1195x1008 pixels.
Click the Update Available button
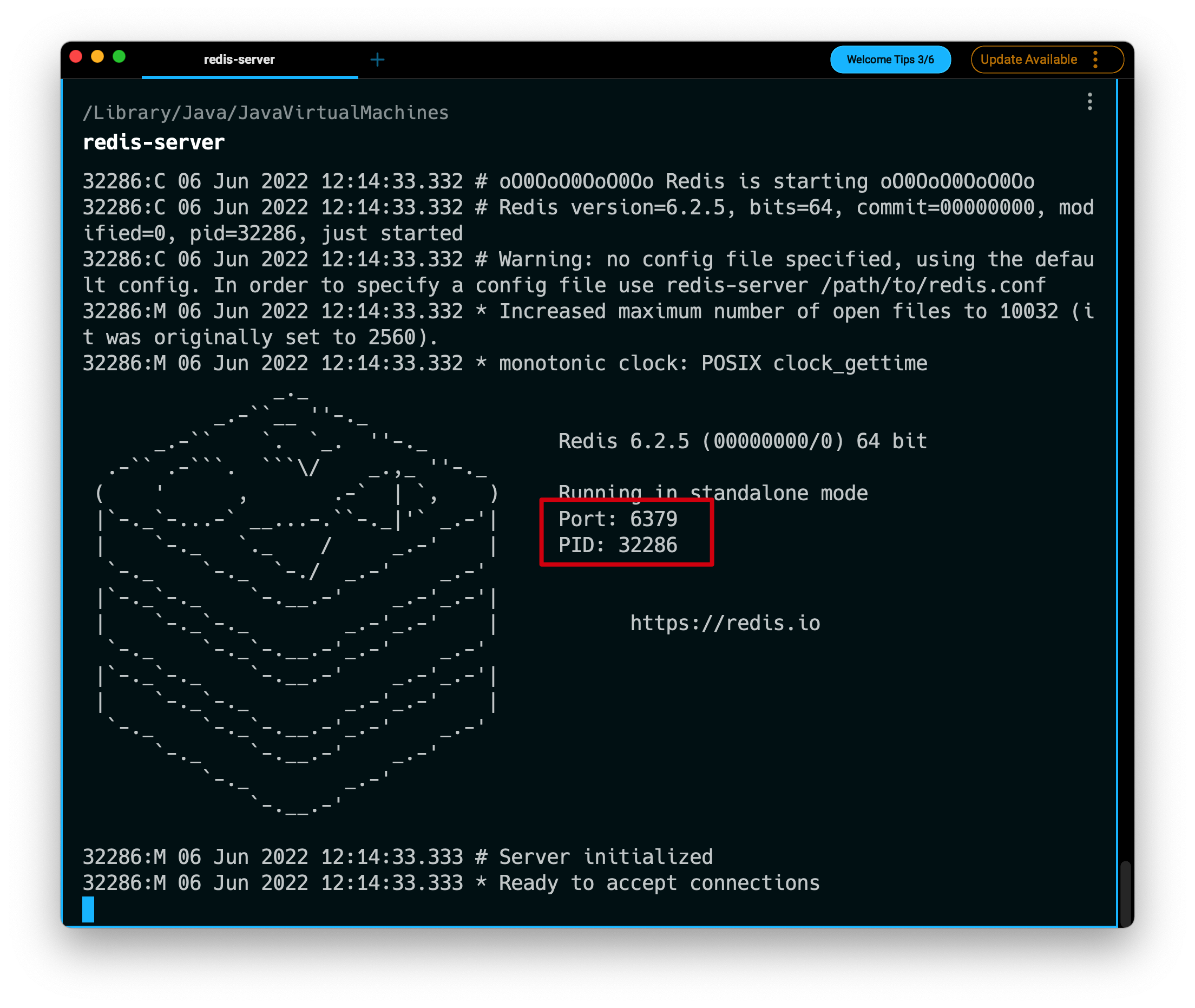[1028, 60]
